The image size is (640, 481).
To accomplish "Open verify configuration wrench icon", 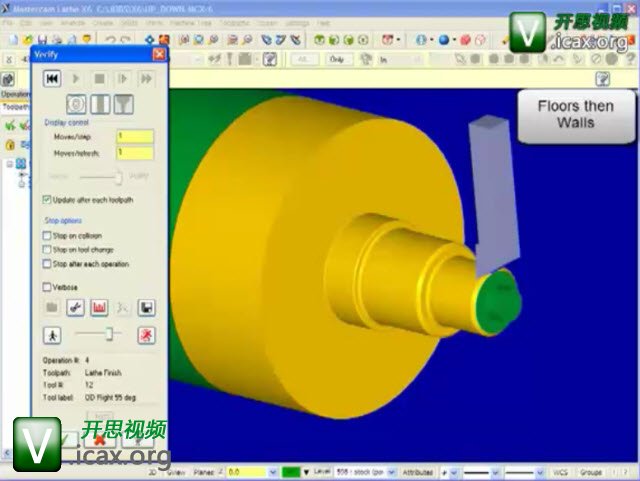I will pyautogui.click(x=76, y=307).
